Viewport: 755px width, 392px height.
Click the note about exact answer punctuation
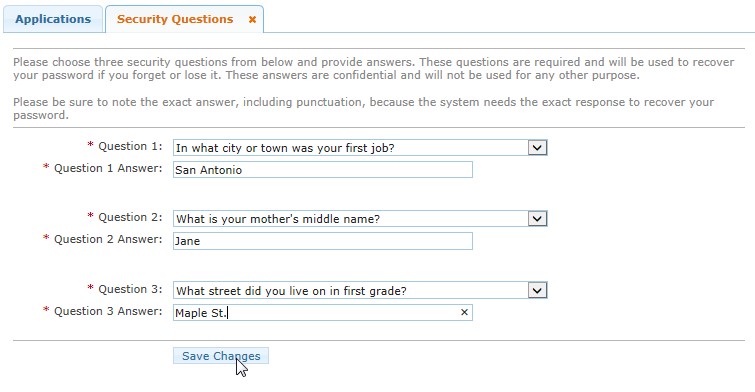364,108
